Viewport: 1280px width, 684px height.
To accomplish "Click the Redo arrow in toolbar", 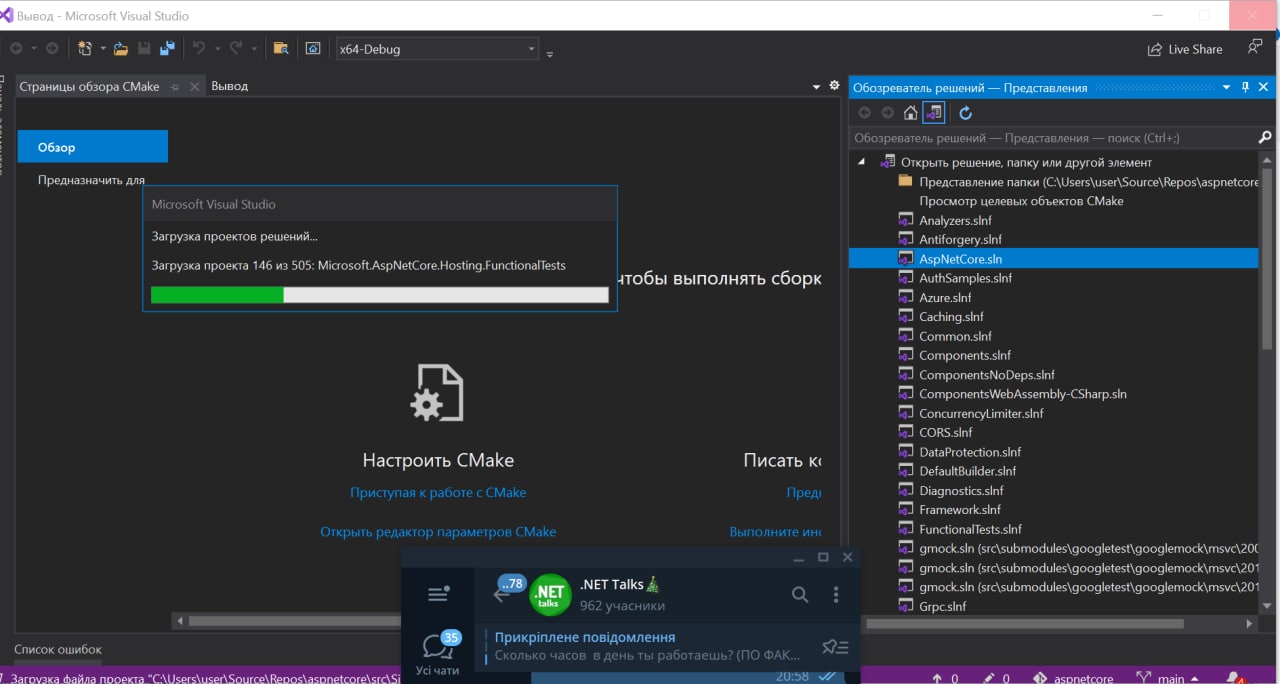I will 236,48.
